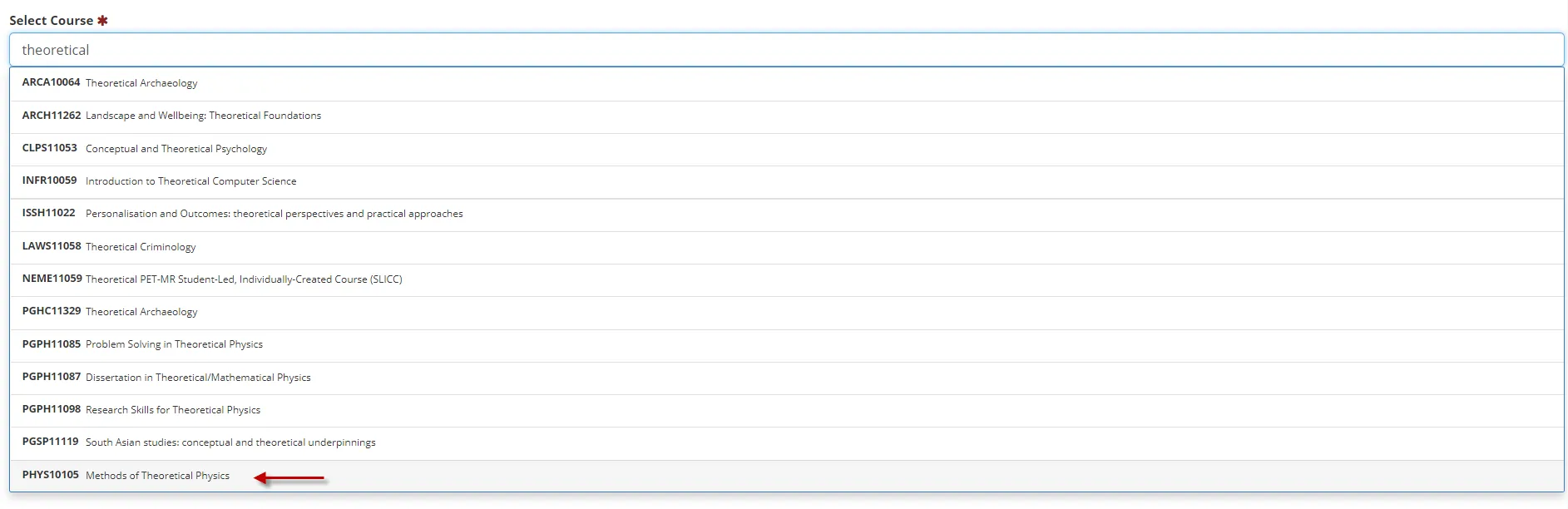Image resolution: width=1568 pixels, height=509 pixels.
Task: Select ARCA10064 Theoretical Archaeology option
Action: [141, 83]
